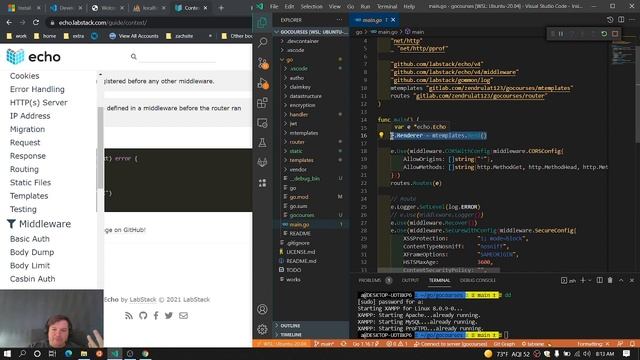Screen dimensions: 640x360
Task: Open Explorer more actions ellipsis
Action: [x=339, y=20]
